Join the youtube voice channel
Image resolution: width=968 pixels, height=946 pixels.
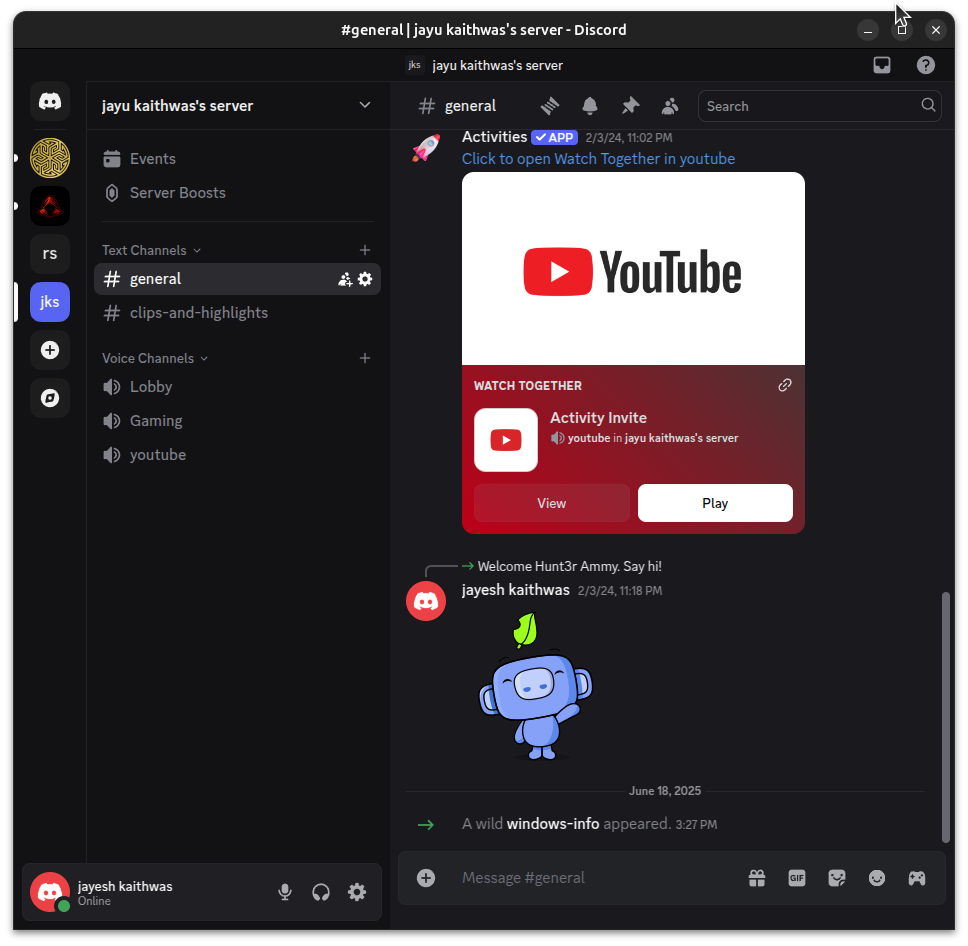click(237, 454)
